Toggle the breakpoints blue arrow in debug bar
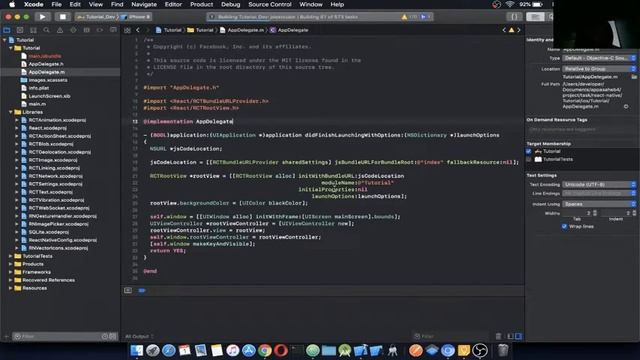640x360 pixels. coord(142,290)
